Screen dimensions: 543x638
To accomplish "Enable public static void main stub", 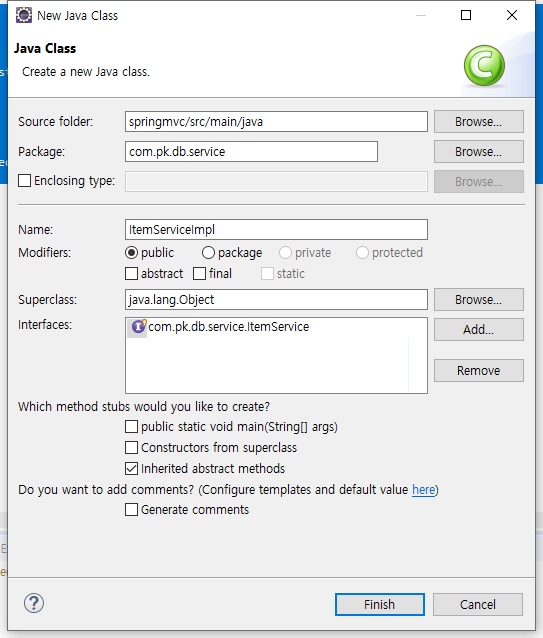I will (x=131, y=426).
